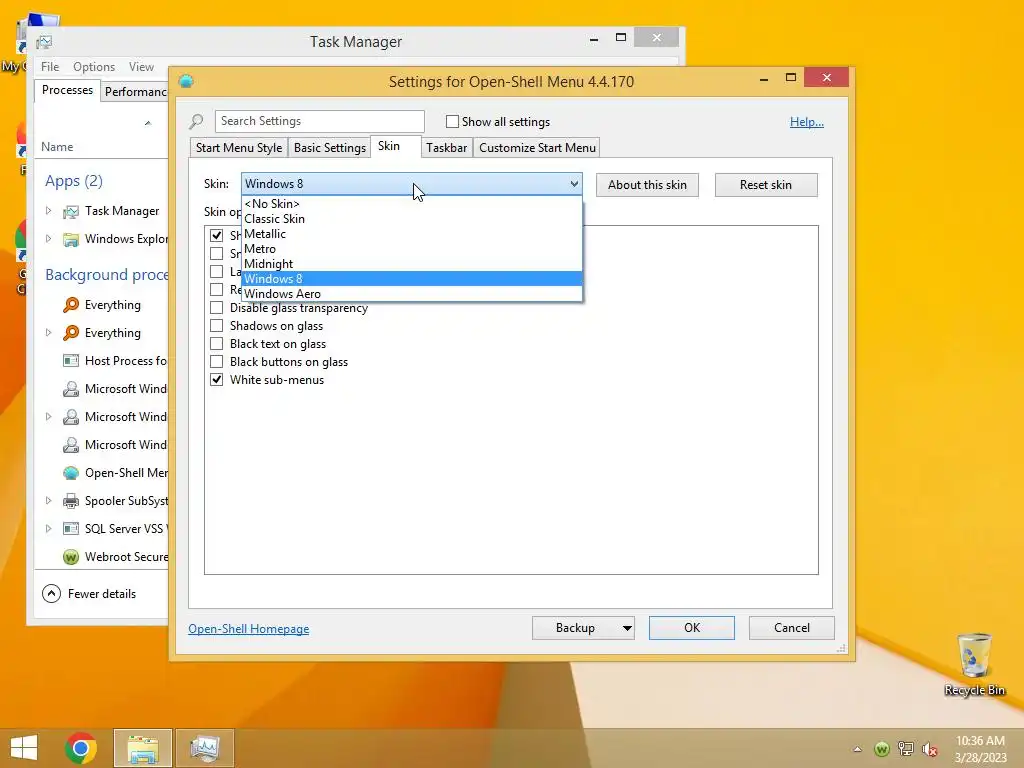The image size is (1024, 768).
Task: Click the Name column header in Task Manager
Action: click(57, 147)
